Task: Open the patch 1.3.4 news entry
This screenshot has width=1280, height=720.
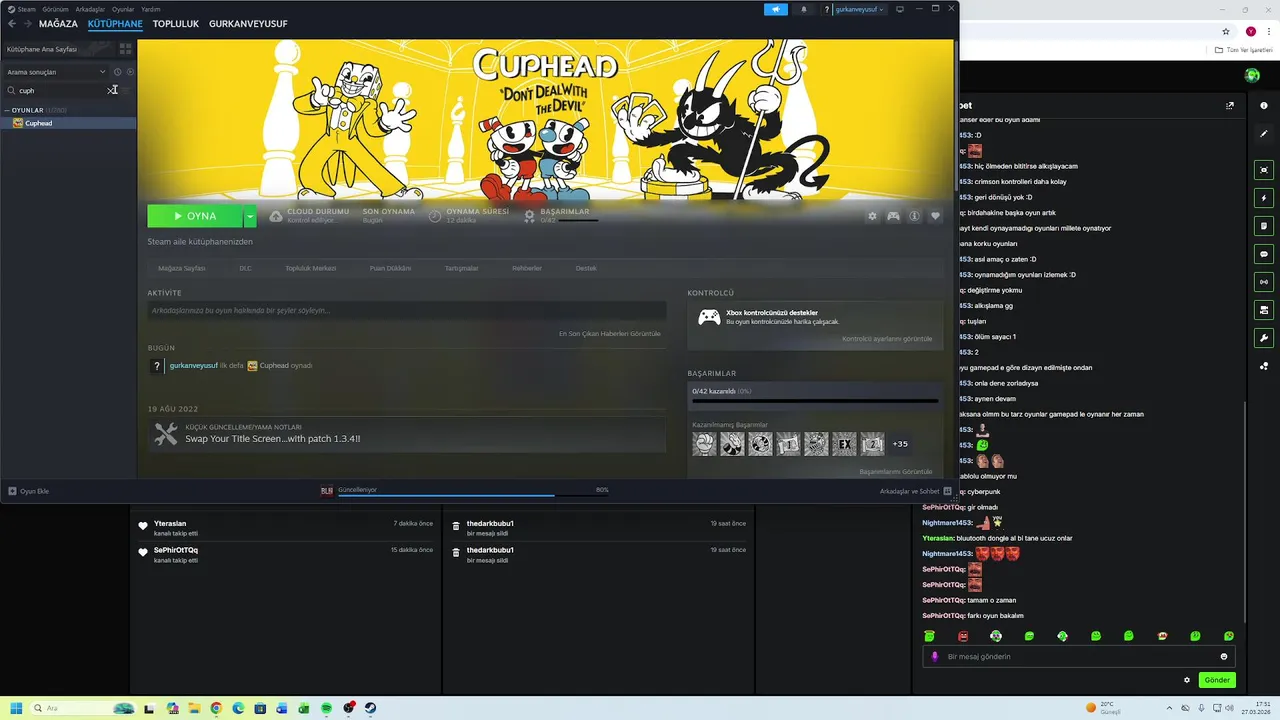Action: [x=406, y=434]
